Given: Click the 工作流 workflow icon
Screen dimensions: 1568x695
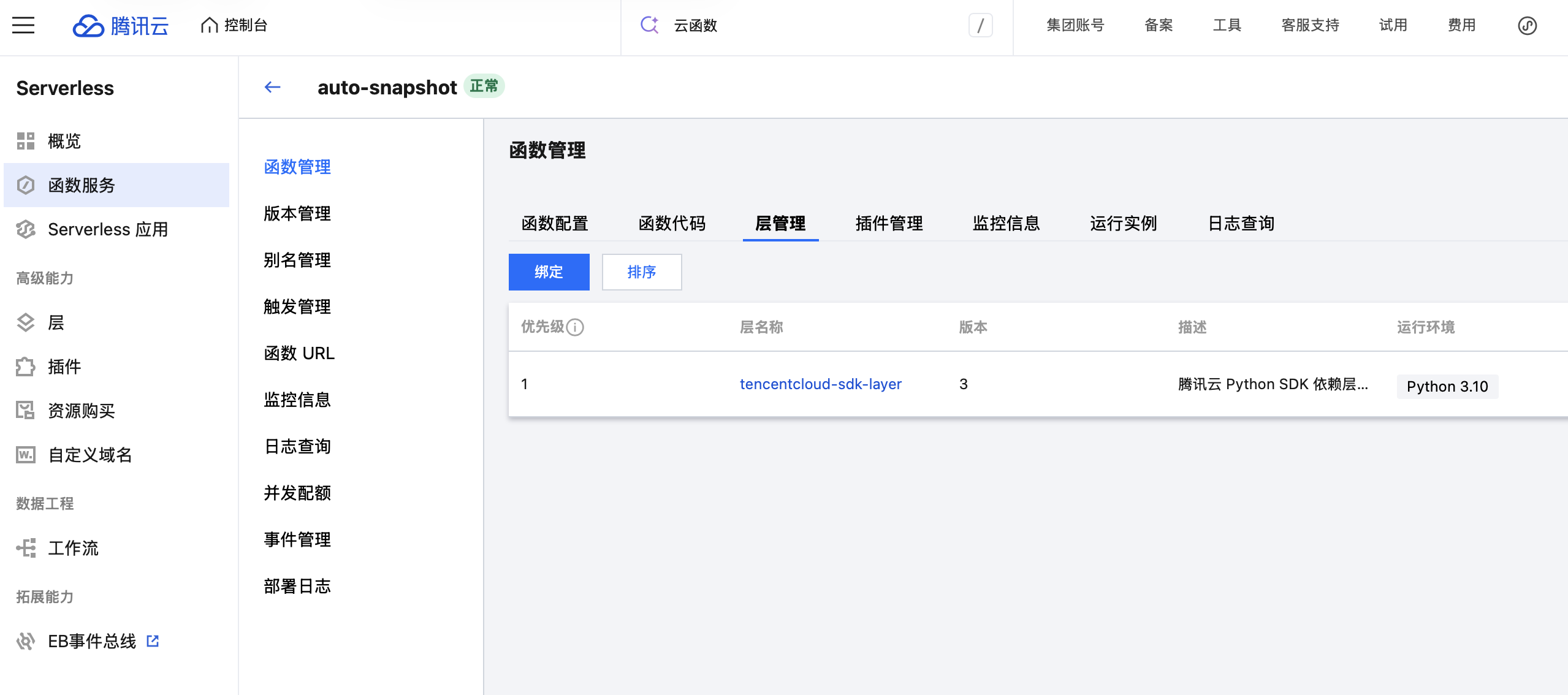Looking at the screenshot, I should [x=25, y=548].
